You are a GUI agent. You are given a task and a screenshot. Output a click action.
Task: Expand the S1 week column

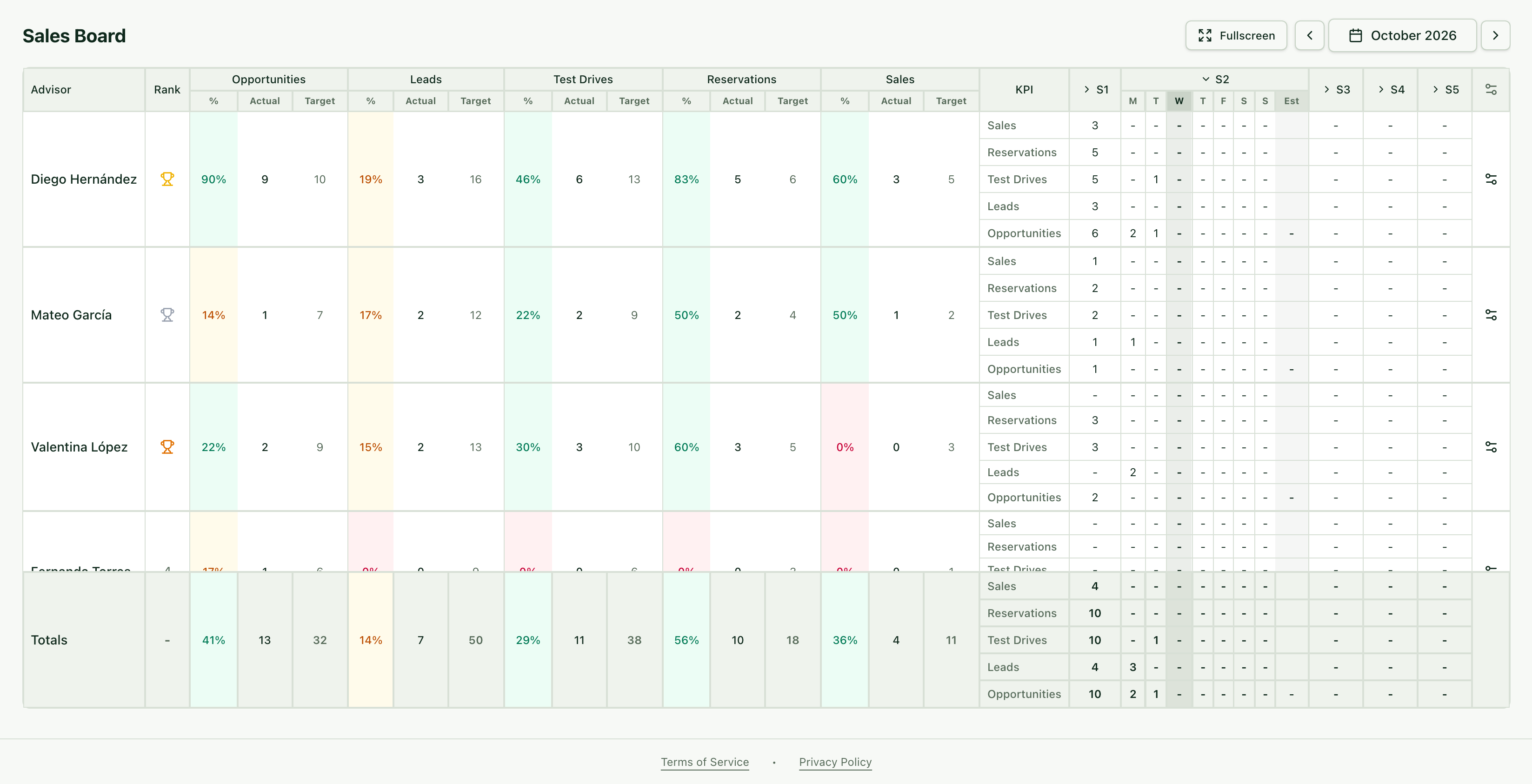click(x=1095, y=90)
